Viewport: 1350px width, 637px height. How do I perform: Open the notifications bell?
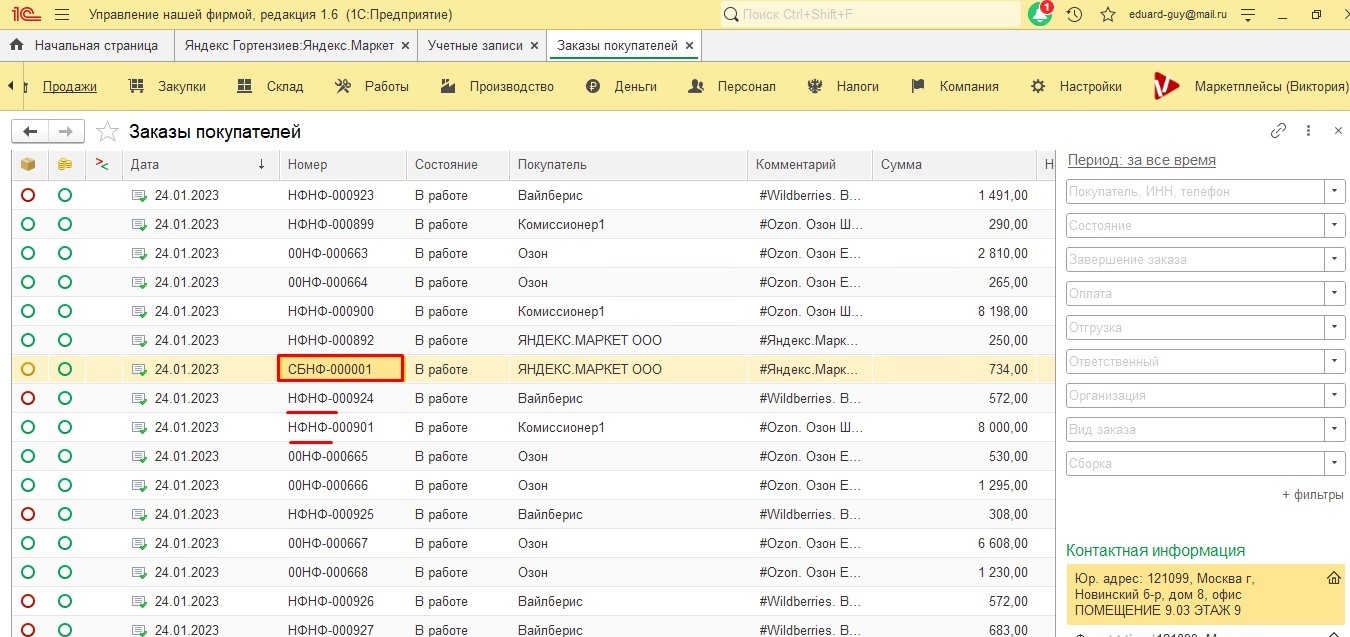[x=1040, y=15]
